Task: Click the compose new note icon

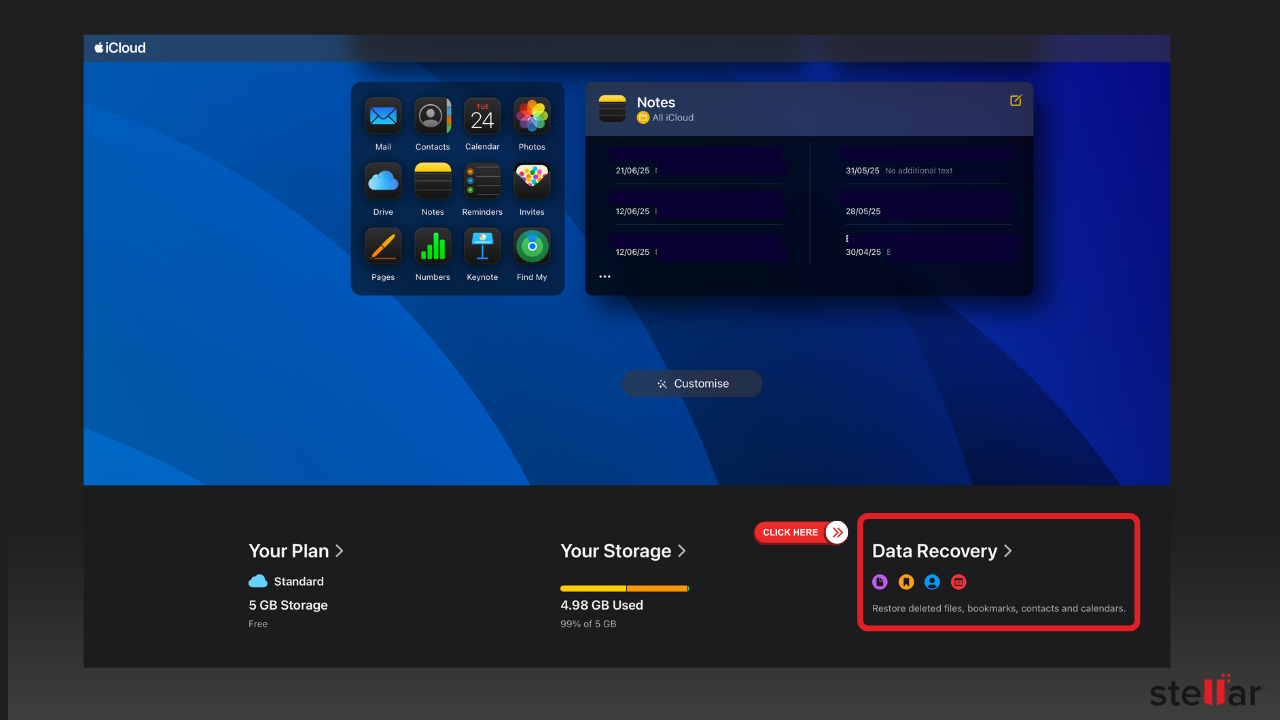Action: 1015,101
